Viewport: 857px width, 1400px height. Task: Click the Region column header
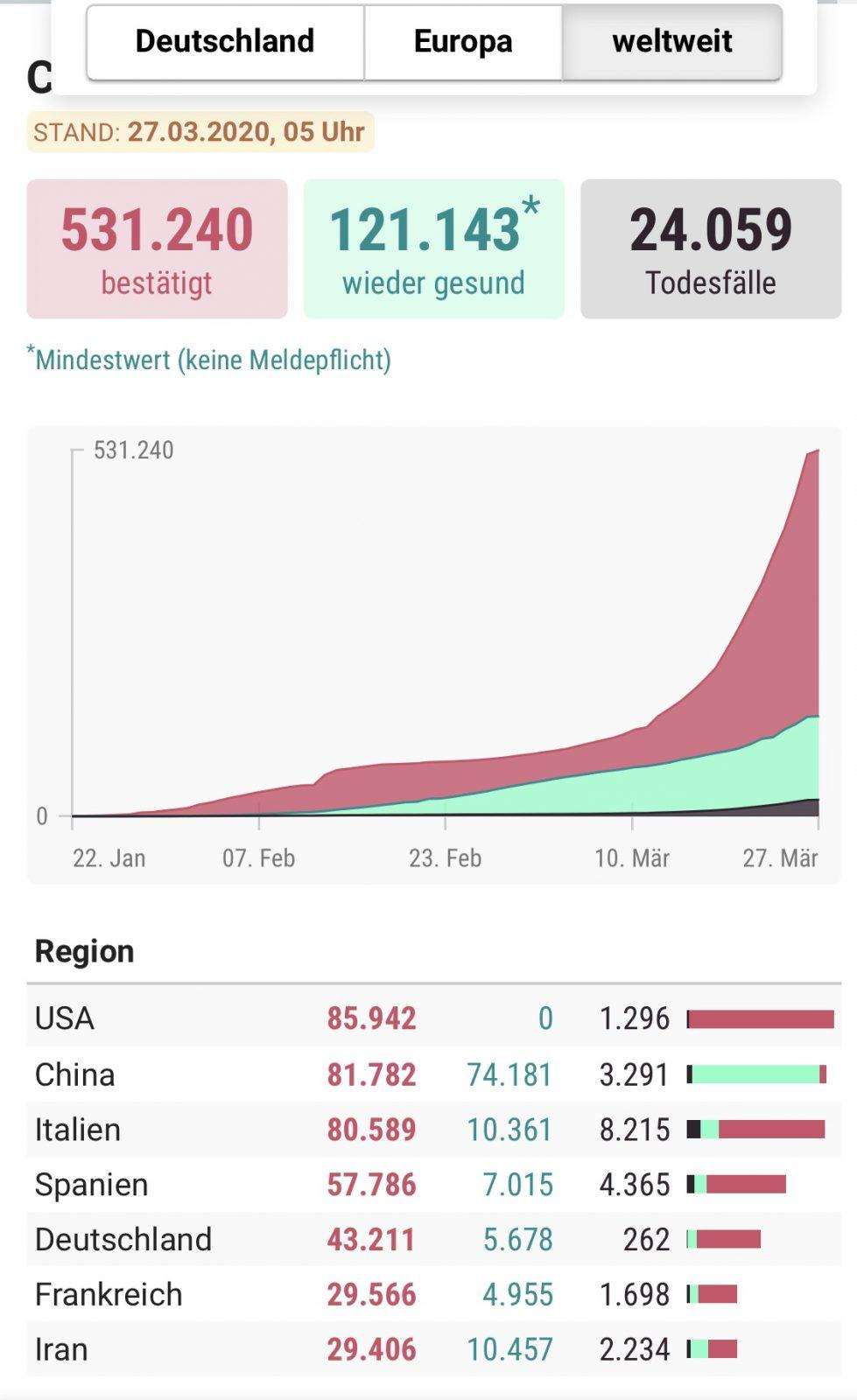click(84, 951)
